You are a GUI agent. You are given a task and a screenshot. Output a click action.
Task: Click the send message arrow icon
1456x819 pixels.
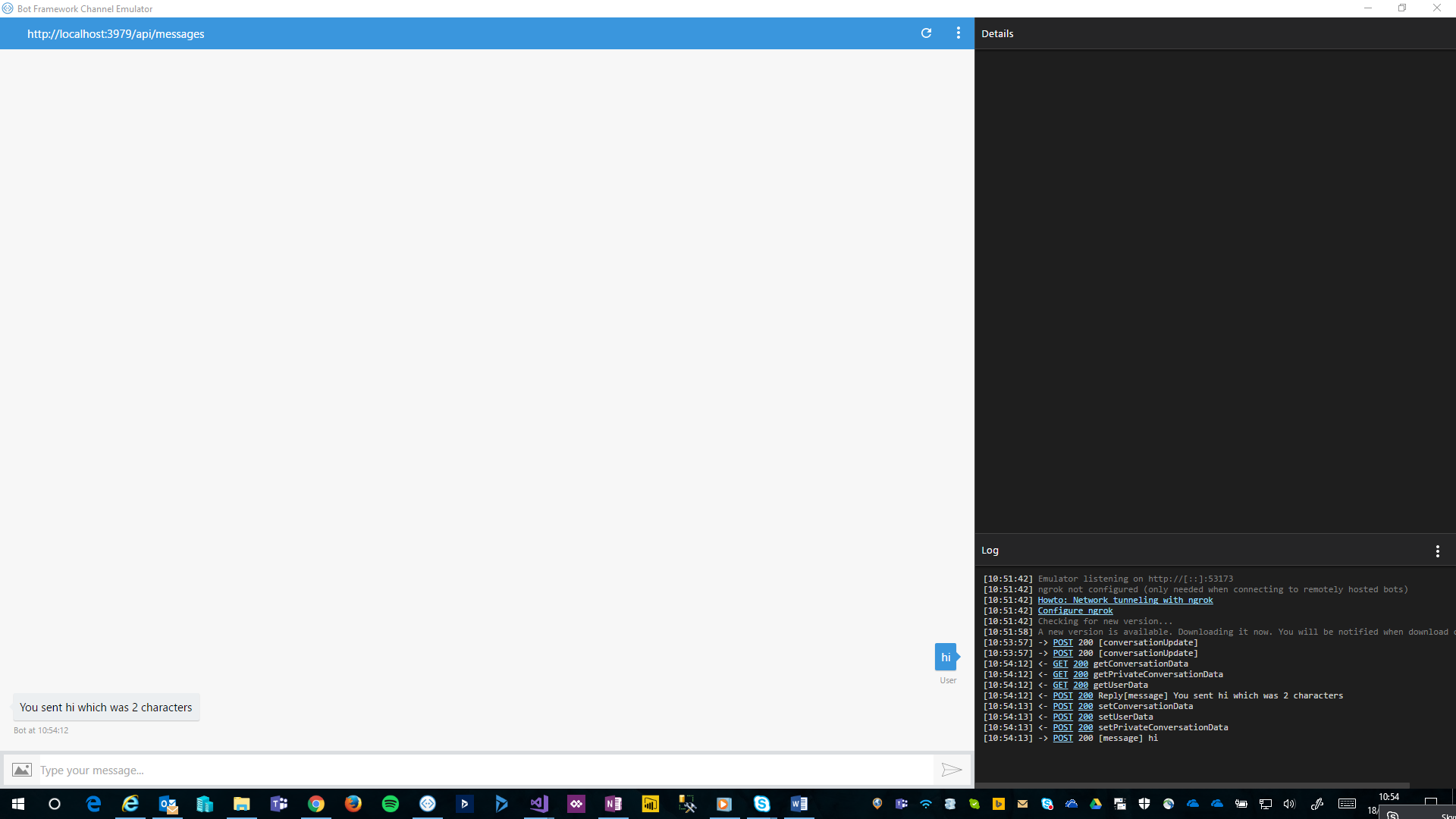[x=951, y=770]
